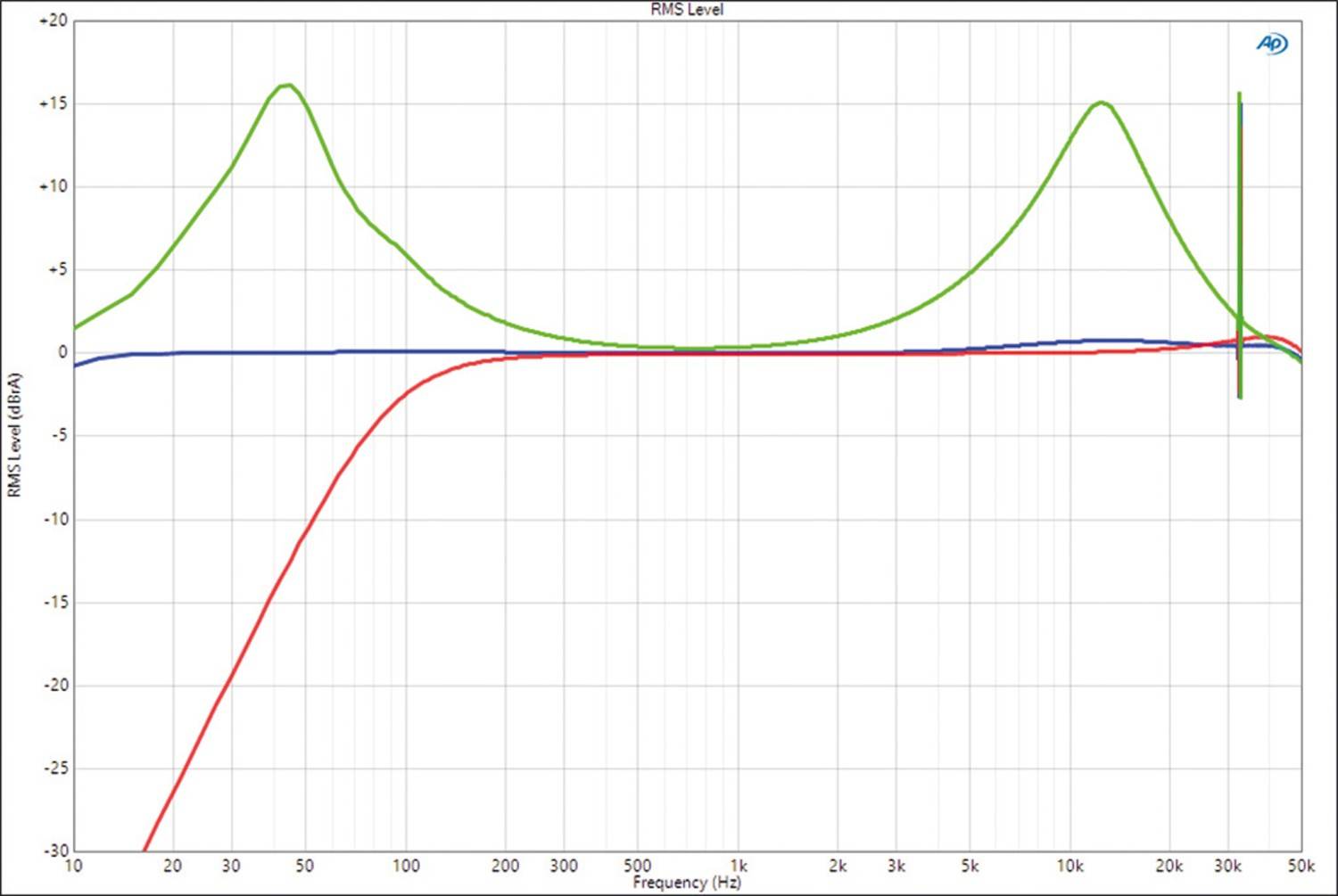
Task: Click the +15 label on vertical axis
Action: click(x=54, y=103)
